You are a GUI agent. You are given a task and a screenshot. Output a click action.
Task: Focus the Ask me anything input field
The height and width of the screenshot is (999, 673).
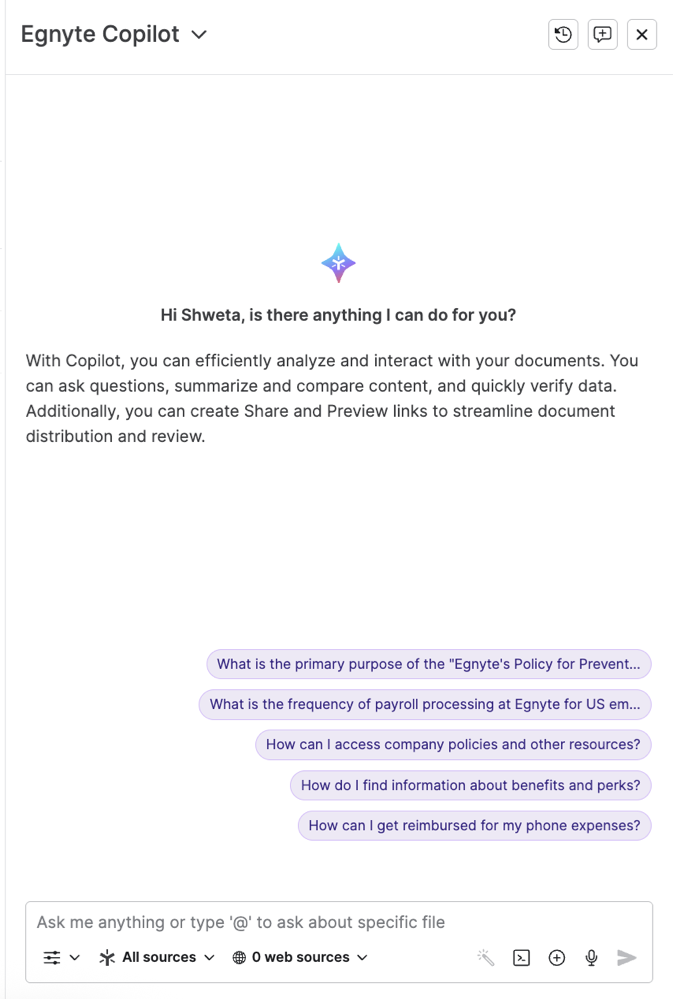[339, 922]
